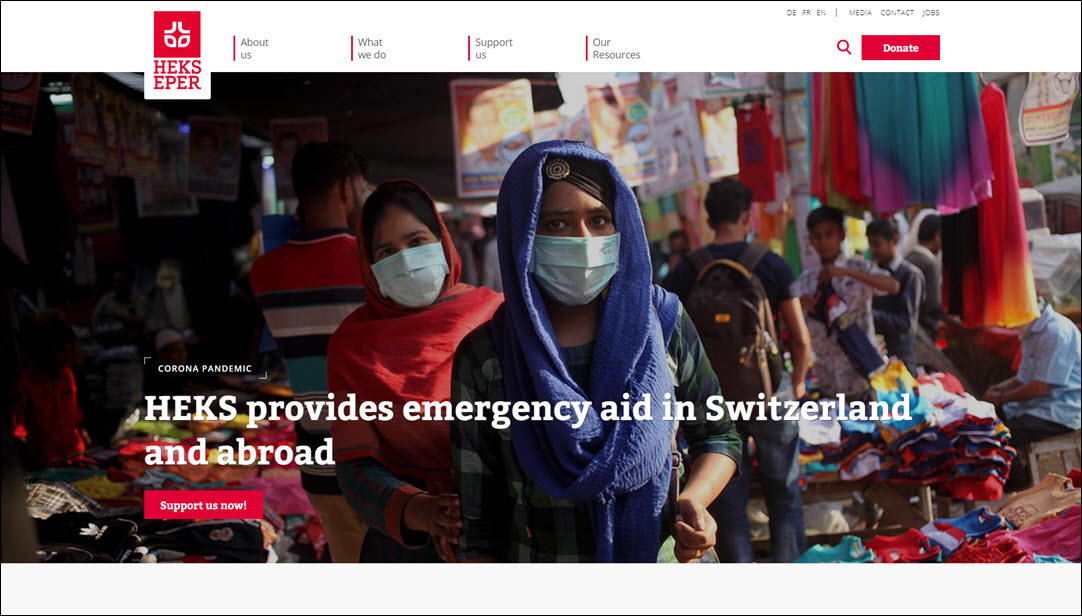This screenshot has width=1082, height=616.
Task: Expand the Support us menu
Action: coord(493,48)
